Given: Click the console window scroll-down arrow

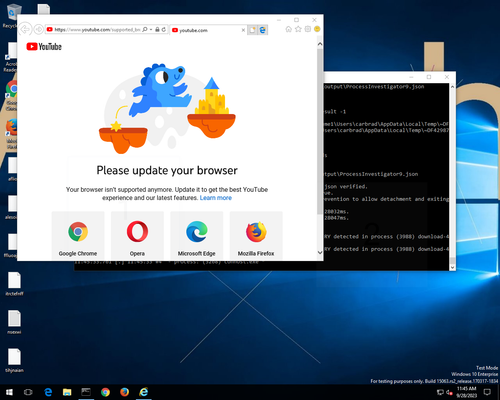Looking at the screenshot, I should 452,267.
